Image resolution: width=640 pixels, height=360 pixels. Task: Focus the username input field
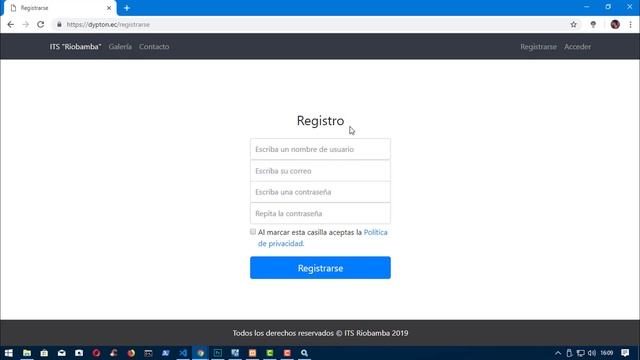click(x=320, y=149)
